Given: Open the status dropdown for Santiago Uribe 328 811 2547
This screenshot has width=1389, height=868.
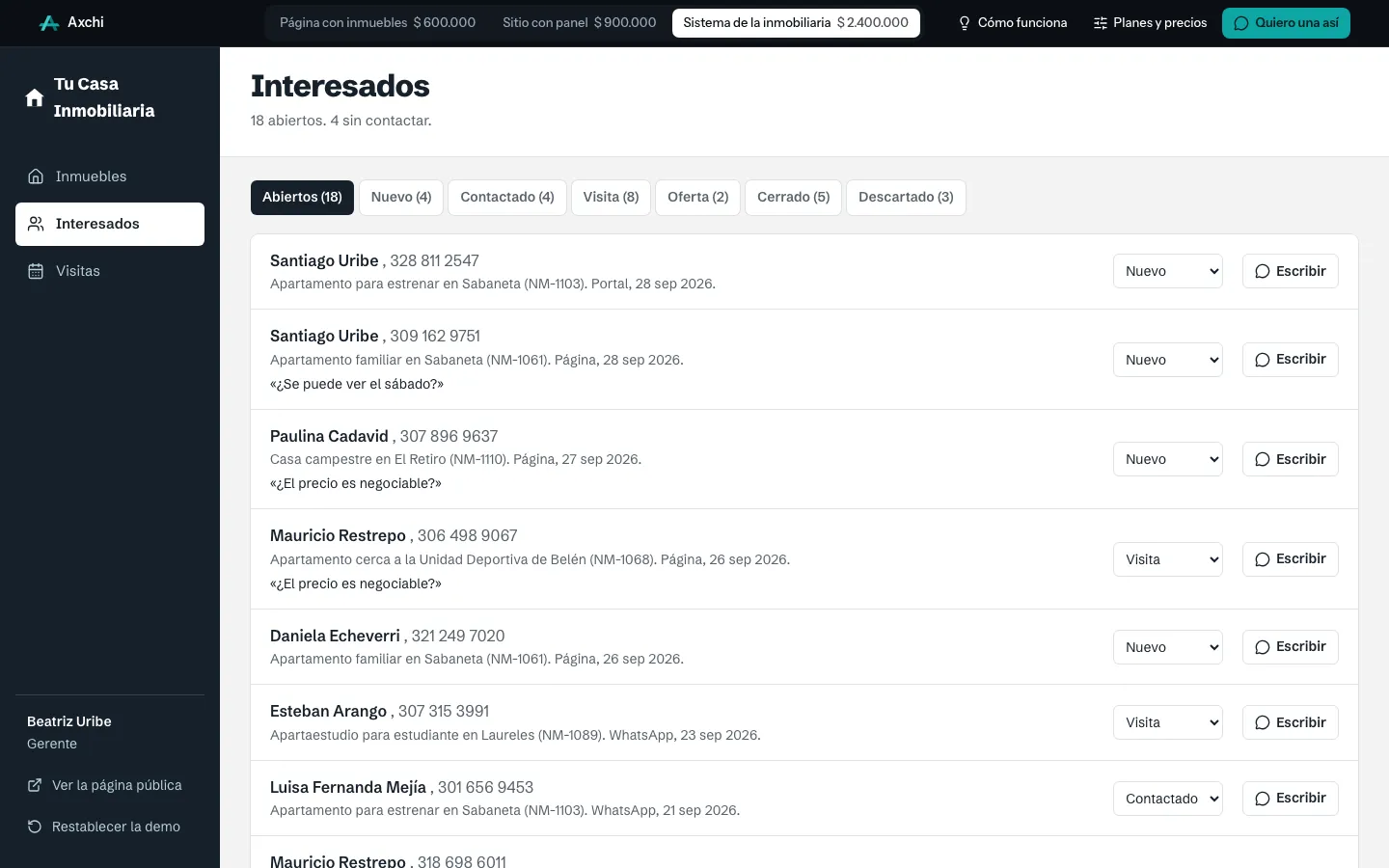Looking at the screenshot, I should pos(1168,271).
